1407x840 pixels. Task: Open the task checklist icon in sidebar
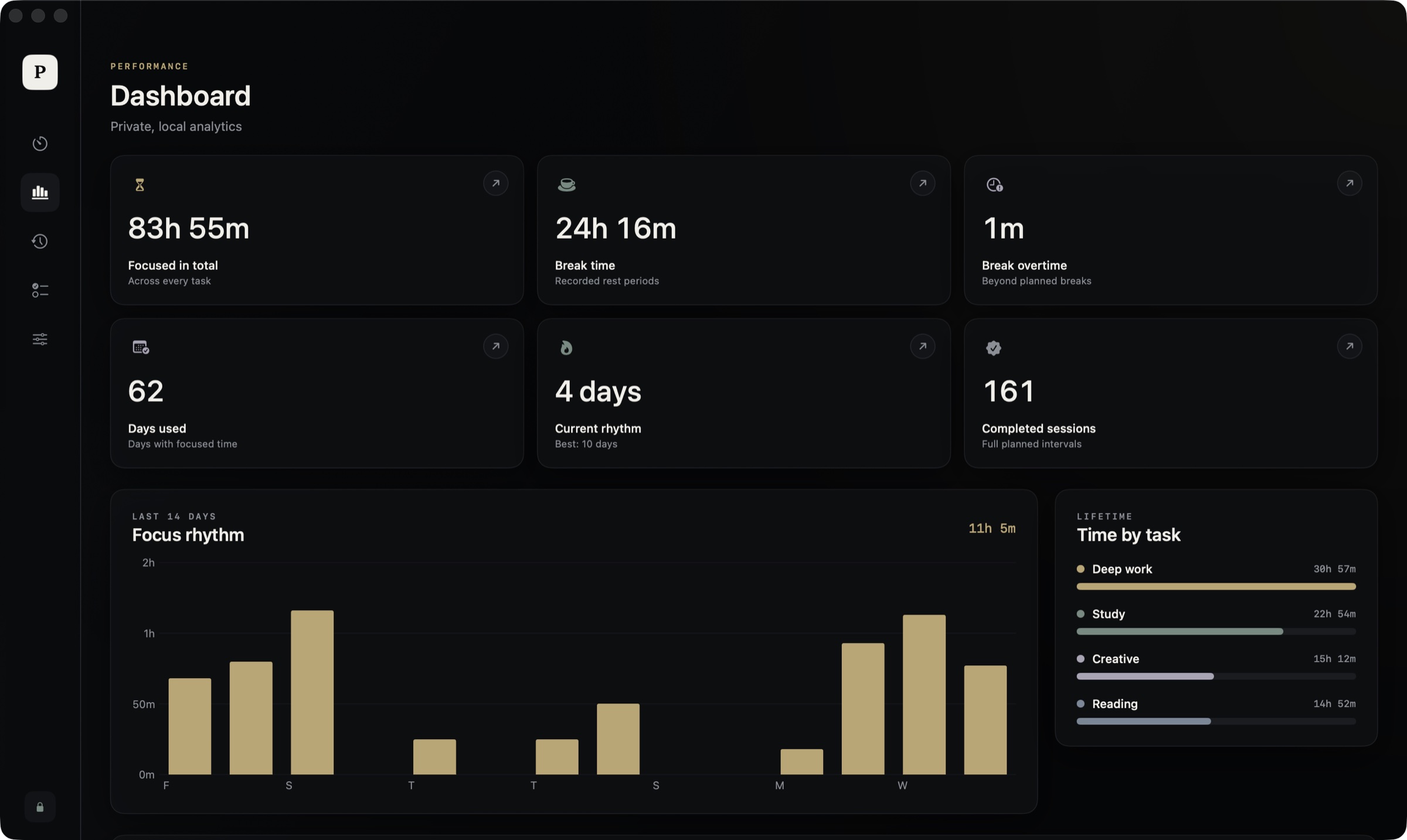point(40,290)
